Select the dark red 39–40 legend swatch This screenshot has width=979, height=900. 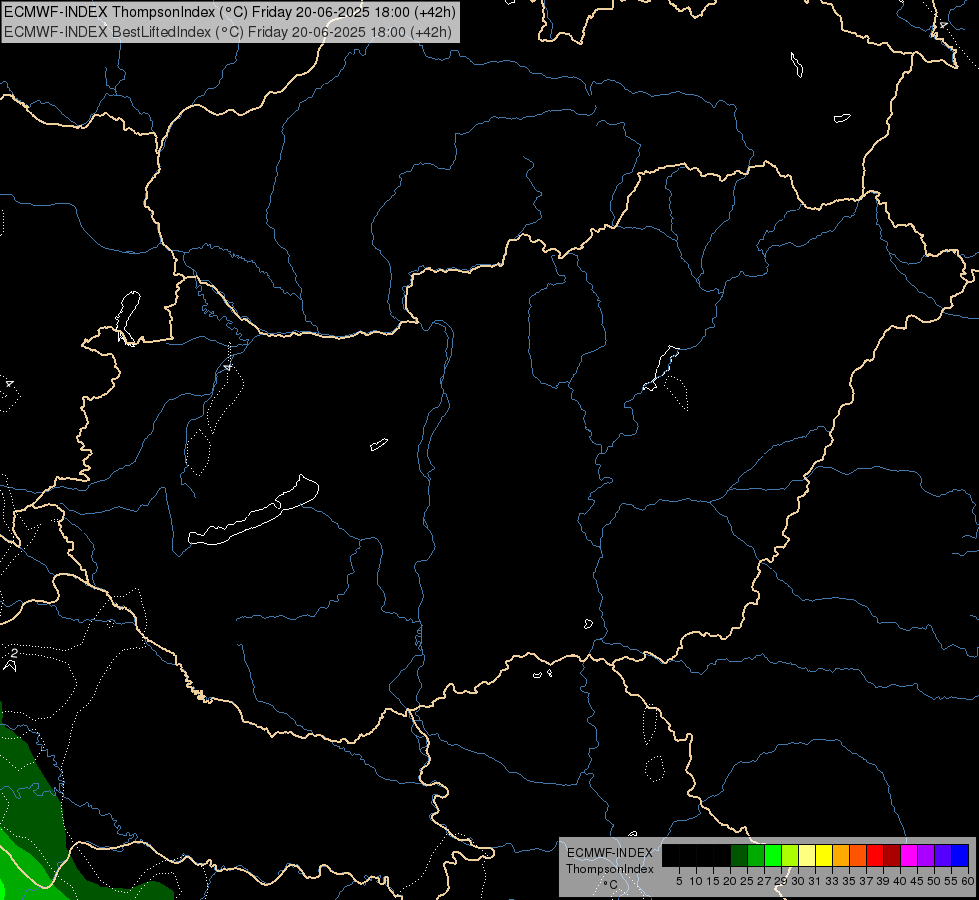click(x=892, y=855)
